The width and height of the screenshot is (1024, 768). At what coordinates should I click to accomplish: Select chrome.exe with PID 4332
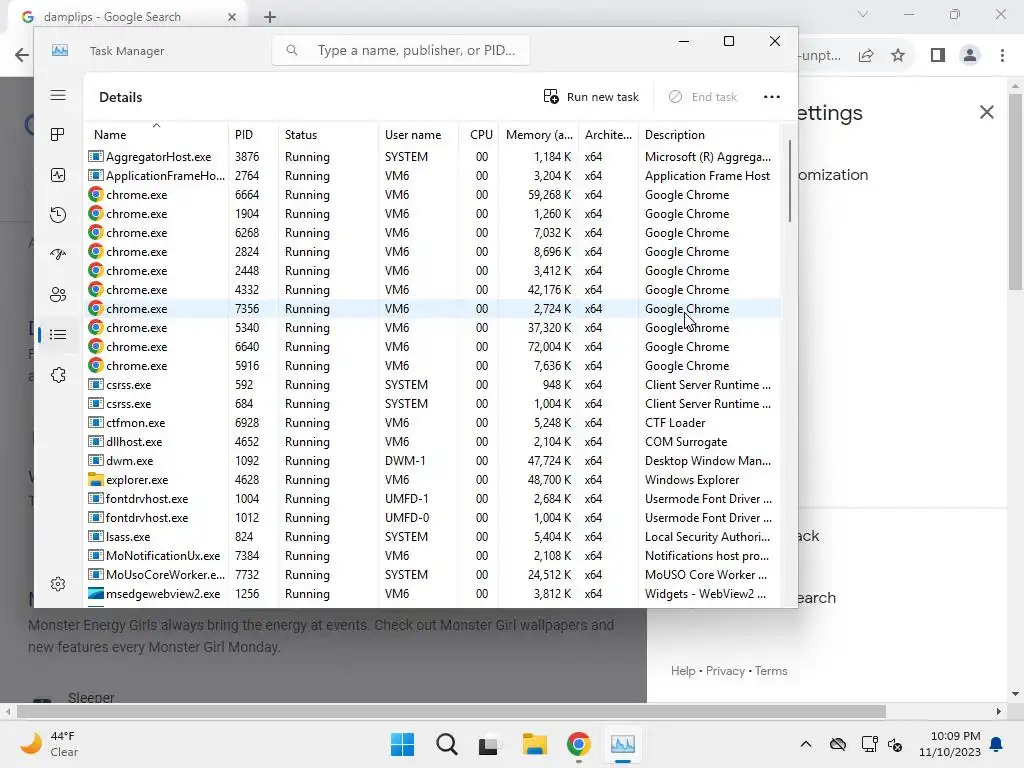[432, 289]
